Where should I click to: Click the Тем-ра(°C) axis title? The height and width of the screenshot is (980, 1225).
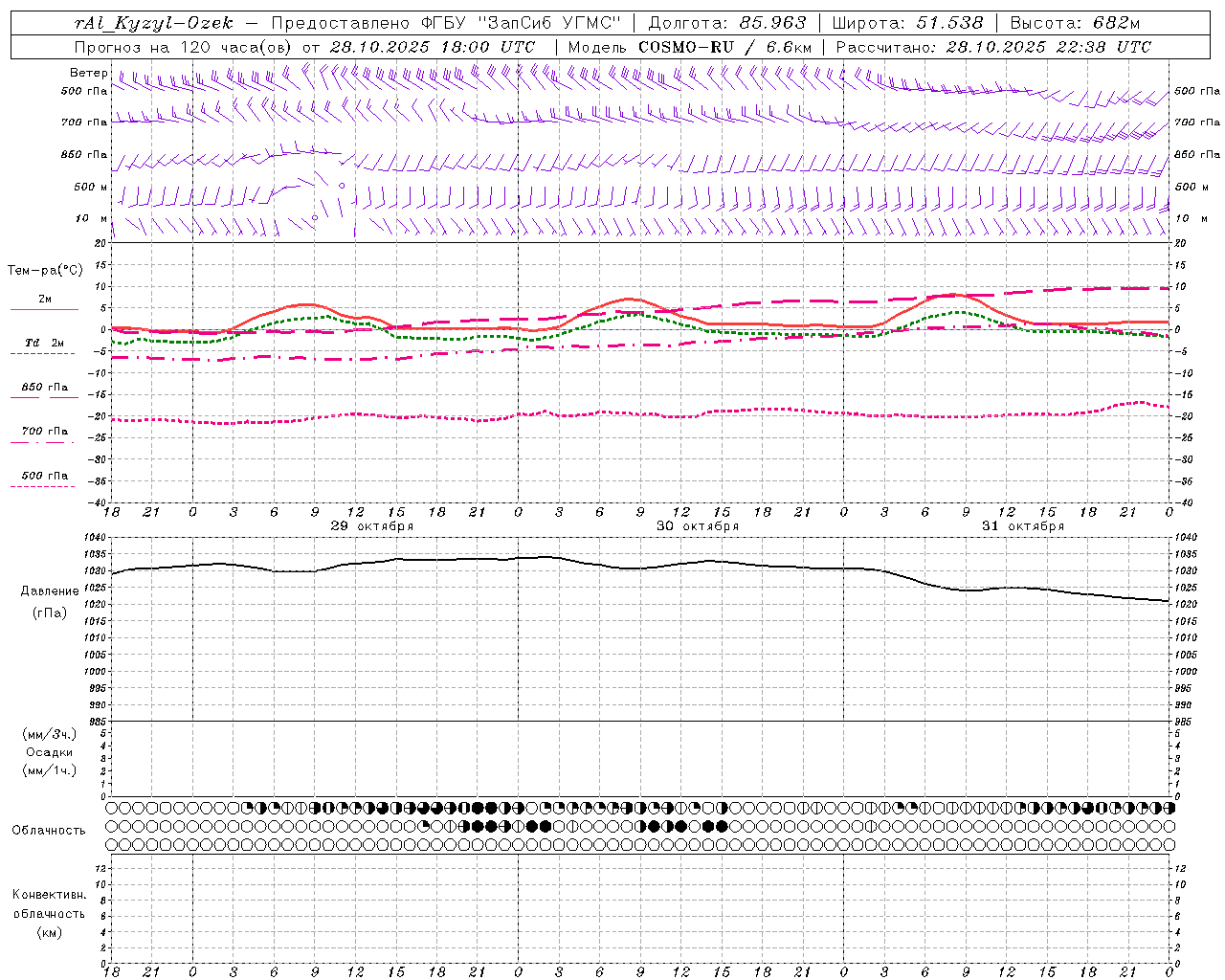pyautogui.click(x=45, y=271)
